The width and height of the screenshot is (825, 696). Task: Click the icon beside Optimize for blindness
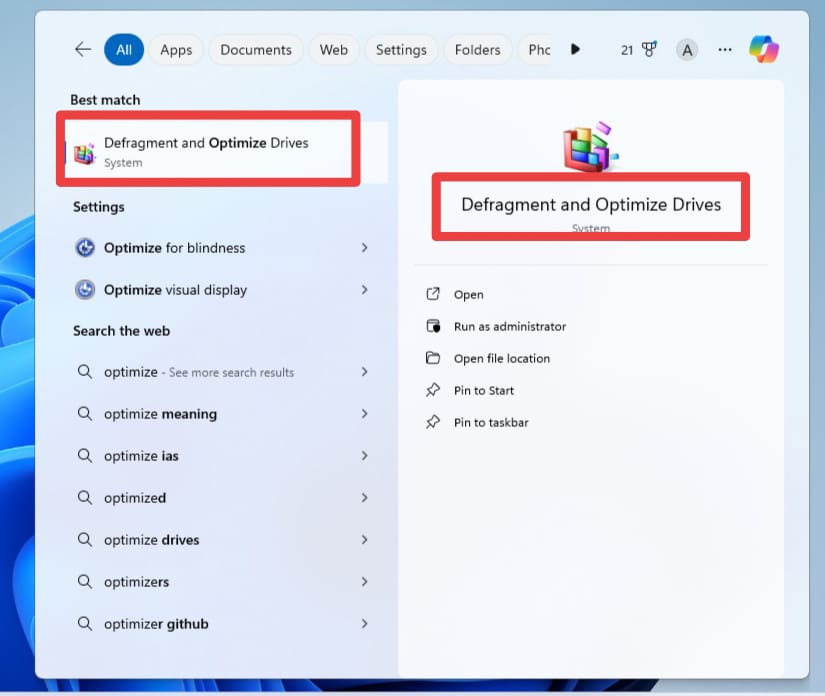point(85,247)
